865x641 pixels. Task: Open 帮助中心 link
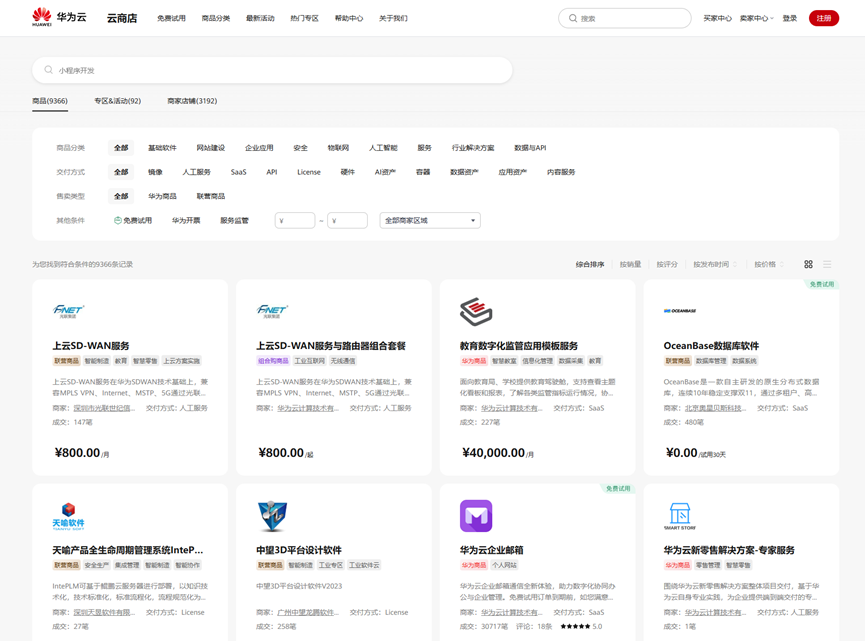point(349,18)
